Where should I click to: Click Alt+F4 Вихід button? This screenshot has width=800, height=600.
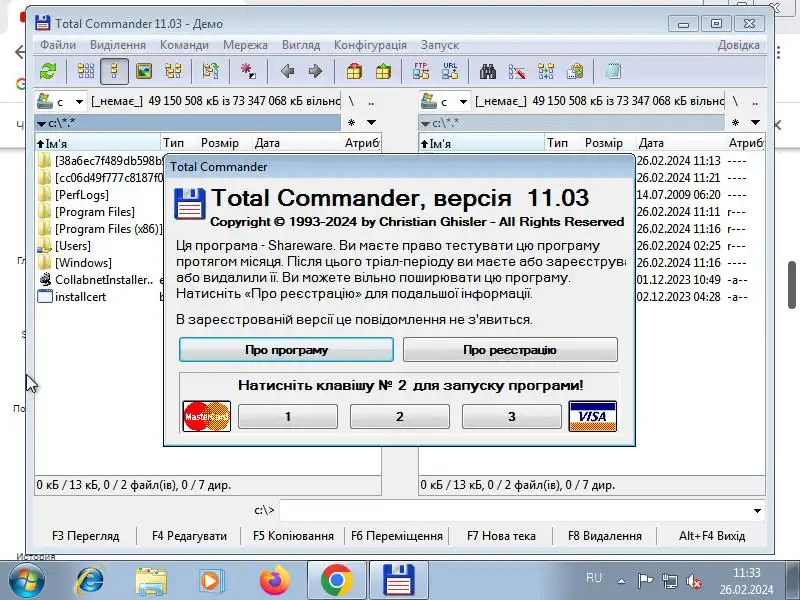pos(712,536)
